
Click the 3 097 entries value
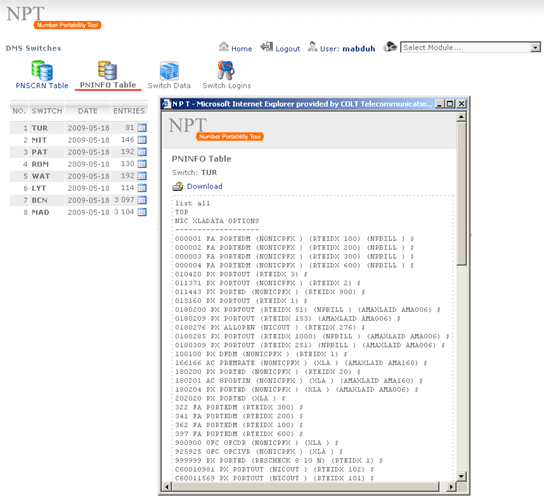[x=124, y=200]
